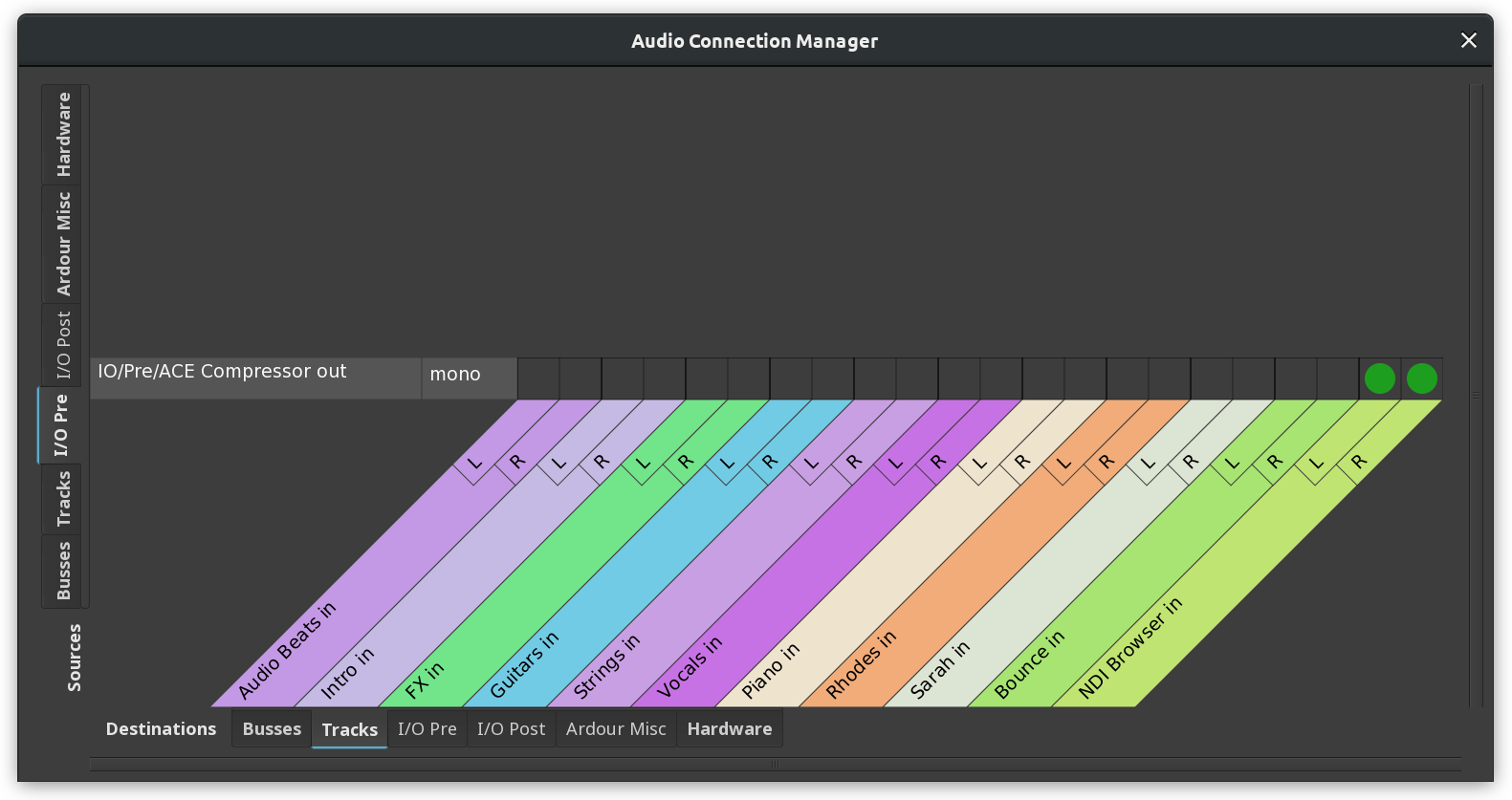Viewport: 1512px width, 800px height.
Task: Close the Audio Connection Manager window
Action: click(x=1469, y=40)
